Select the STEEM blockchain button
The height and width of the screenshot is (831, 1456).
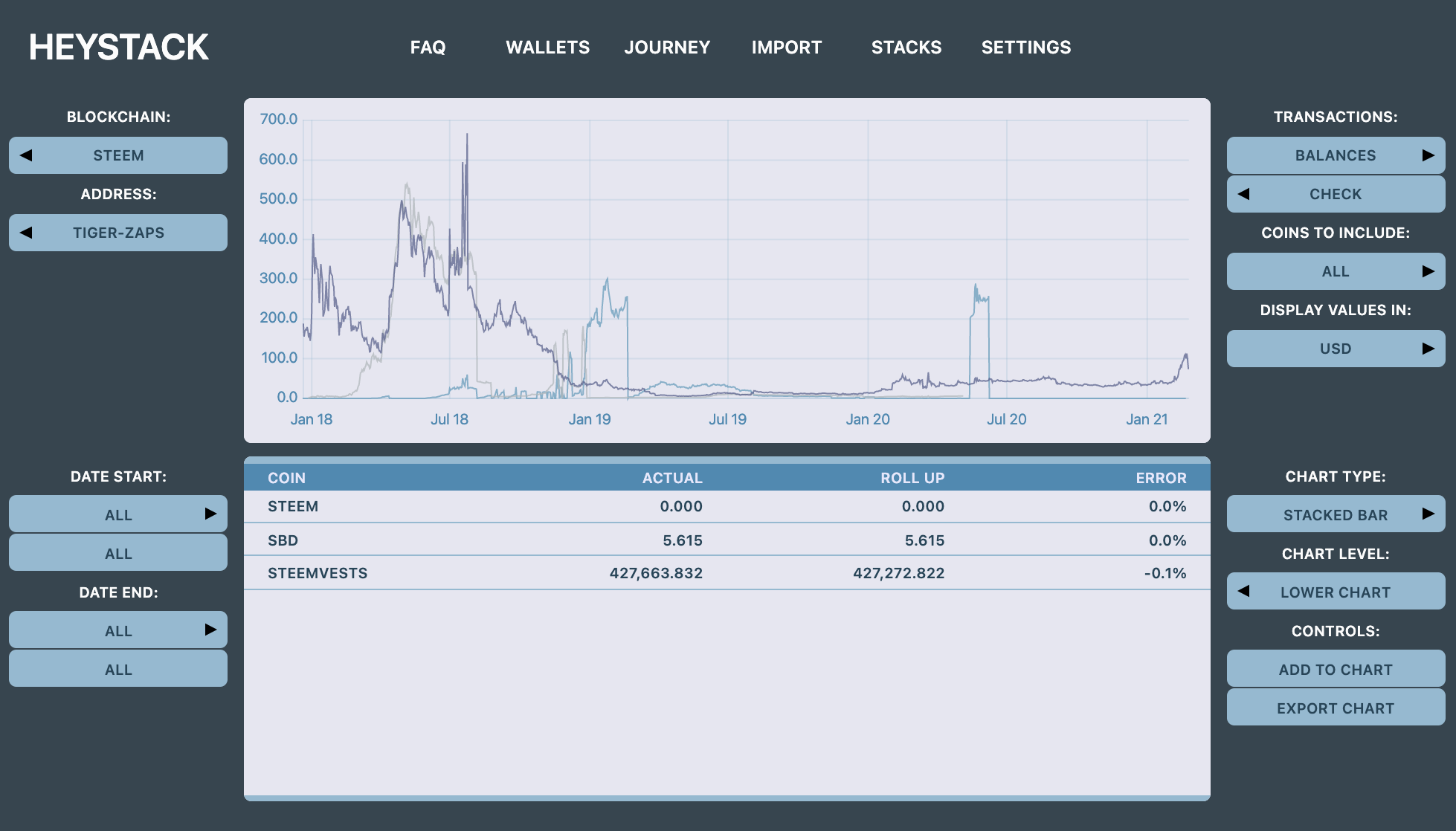pyautogui.click(x=118, y=155)
